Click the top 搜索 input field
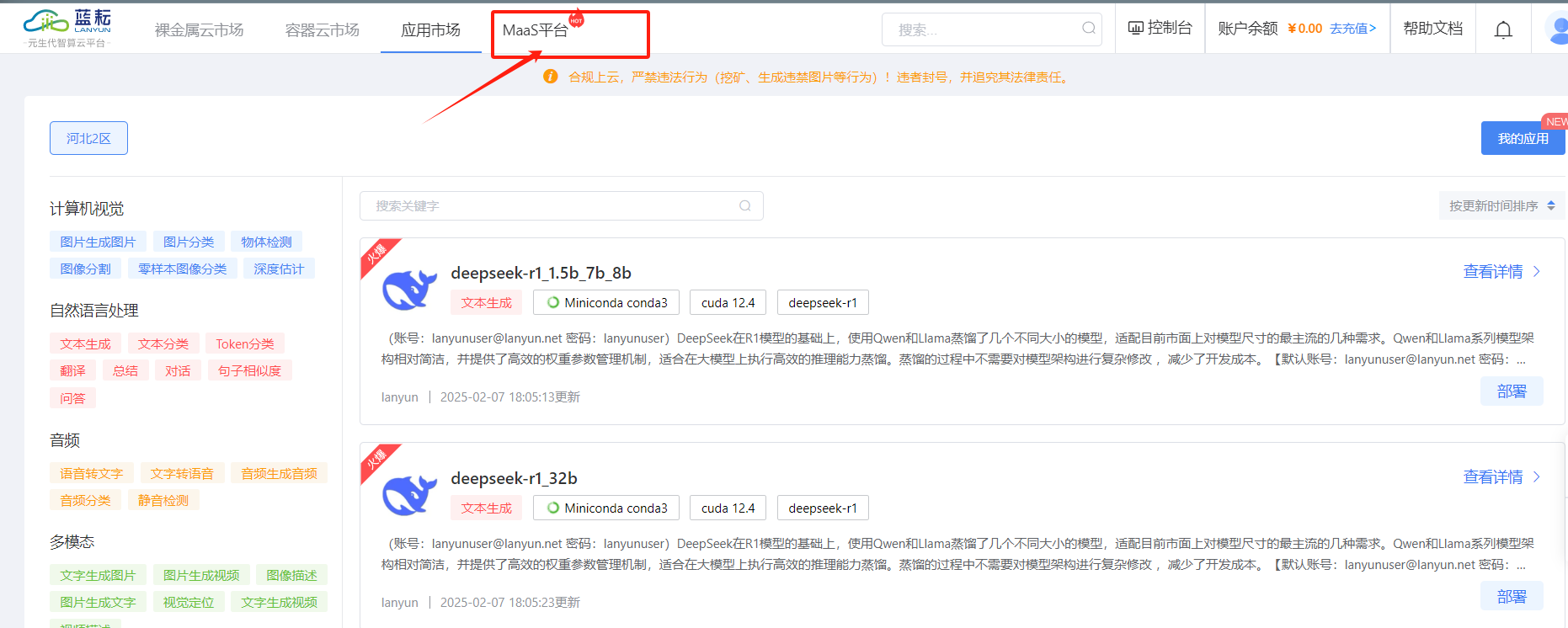 [x=991, y=29]
